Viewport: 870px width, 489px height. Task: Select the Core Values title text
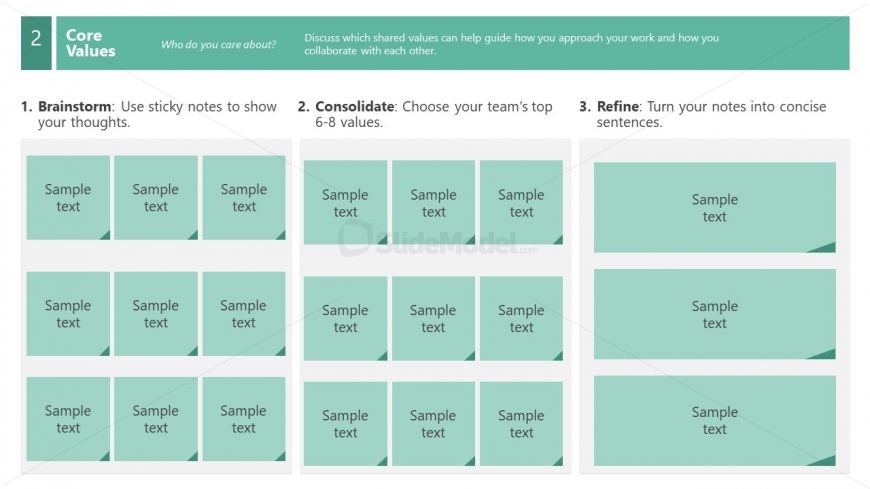[x=90, y=43]
